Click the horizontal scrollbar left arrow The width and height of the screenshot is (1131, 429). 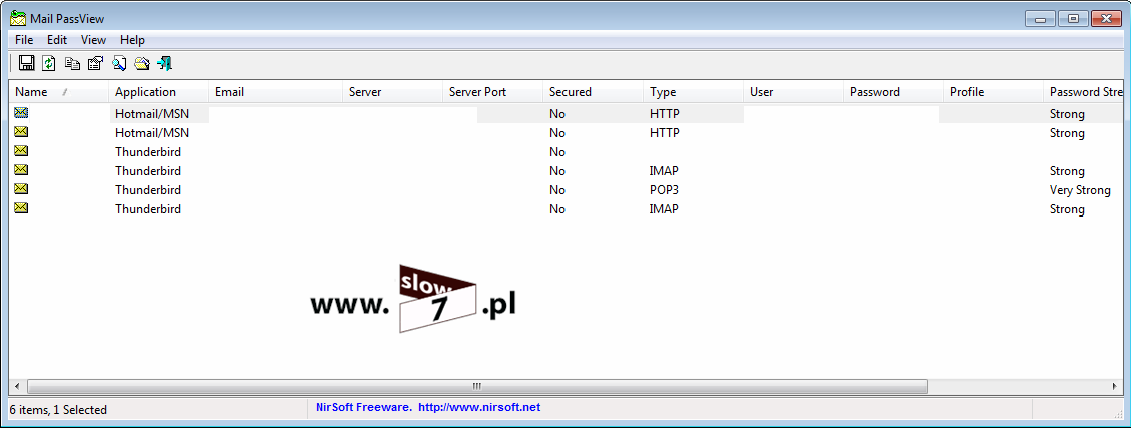coord(17,386)
